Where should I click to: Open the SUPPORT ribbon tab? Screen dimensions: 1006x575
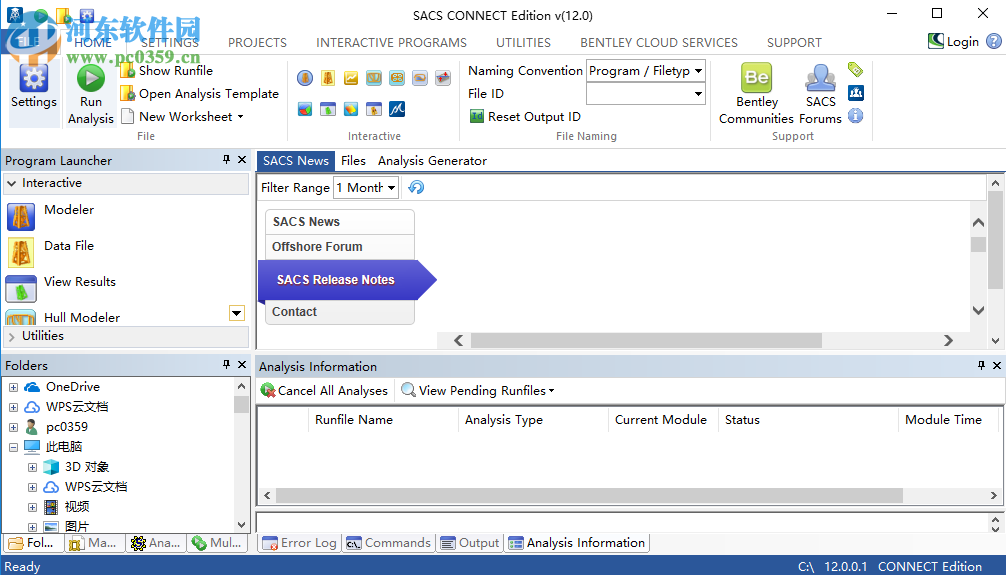coord(794,43)
